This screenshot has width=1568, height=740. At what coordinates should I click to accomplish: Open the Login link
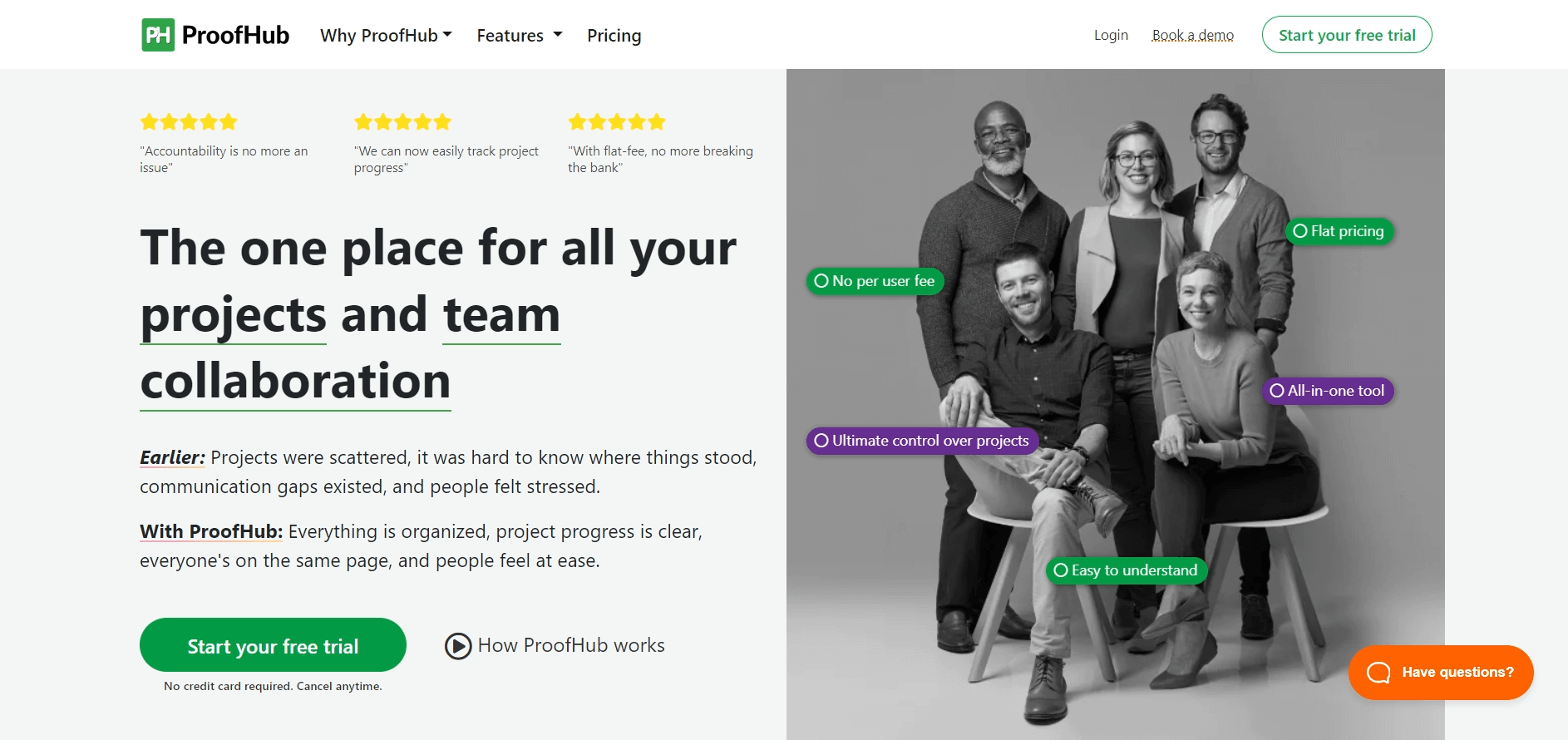pos(1111,35)
